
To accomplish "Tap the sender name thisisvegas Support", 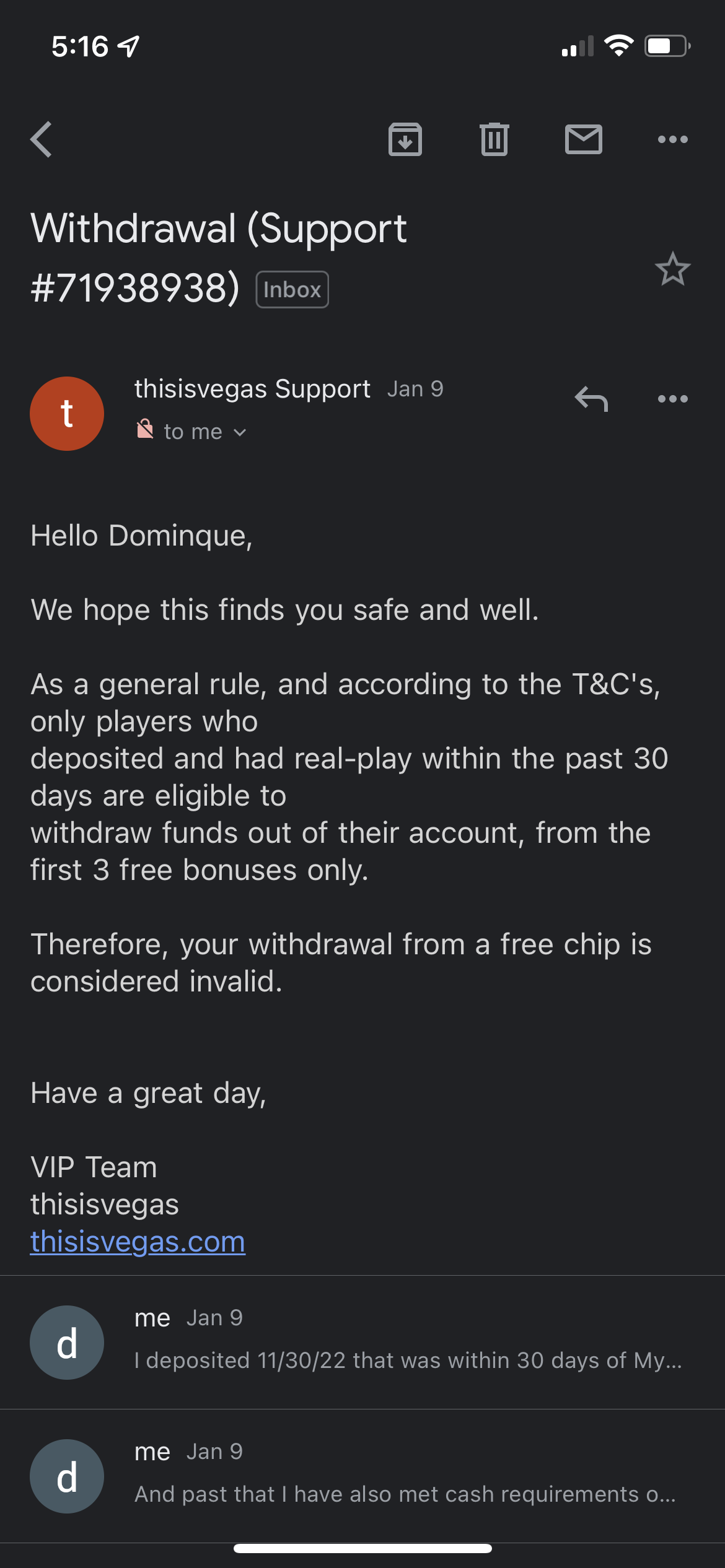I will click(x=252, y=389).
